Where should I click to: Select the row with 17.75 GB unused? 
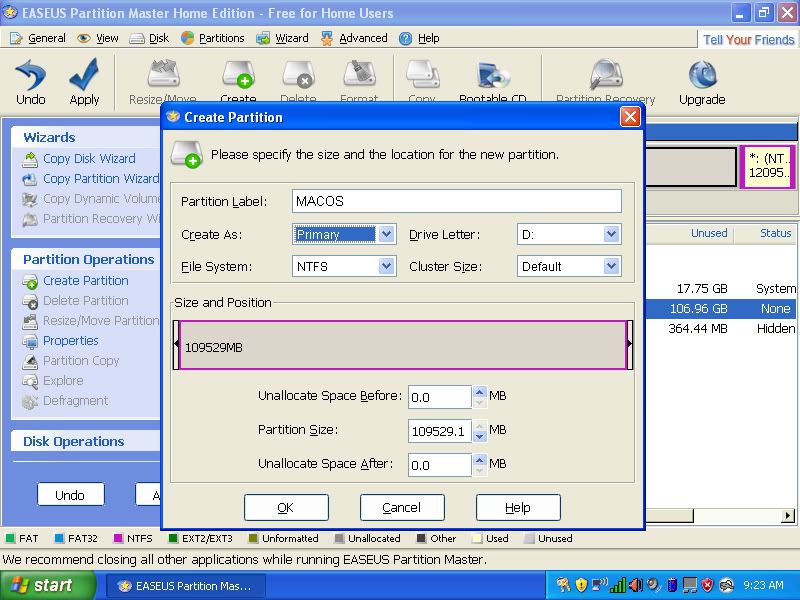coord(721,289)
